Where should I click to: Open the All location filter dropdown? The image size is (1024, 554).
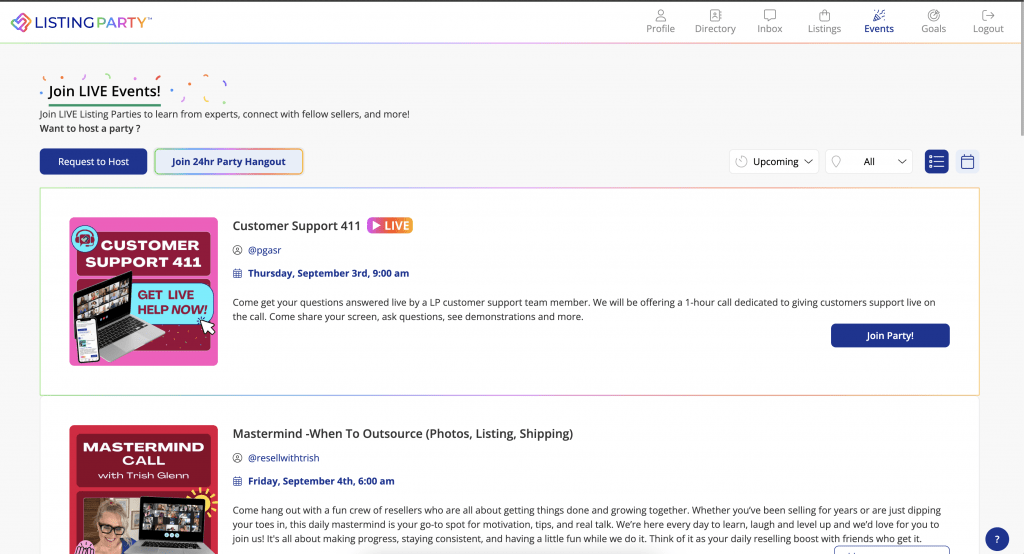point(869,161)
